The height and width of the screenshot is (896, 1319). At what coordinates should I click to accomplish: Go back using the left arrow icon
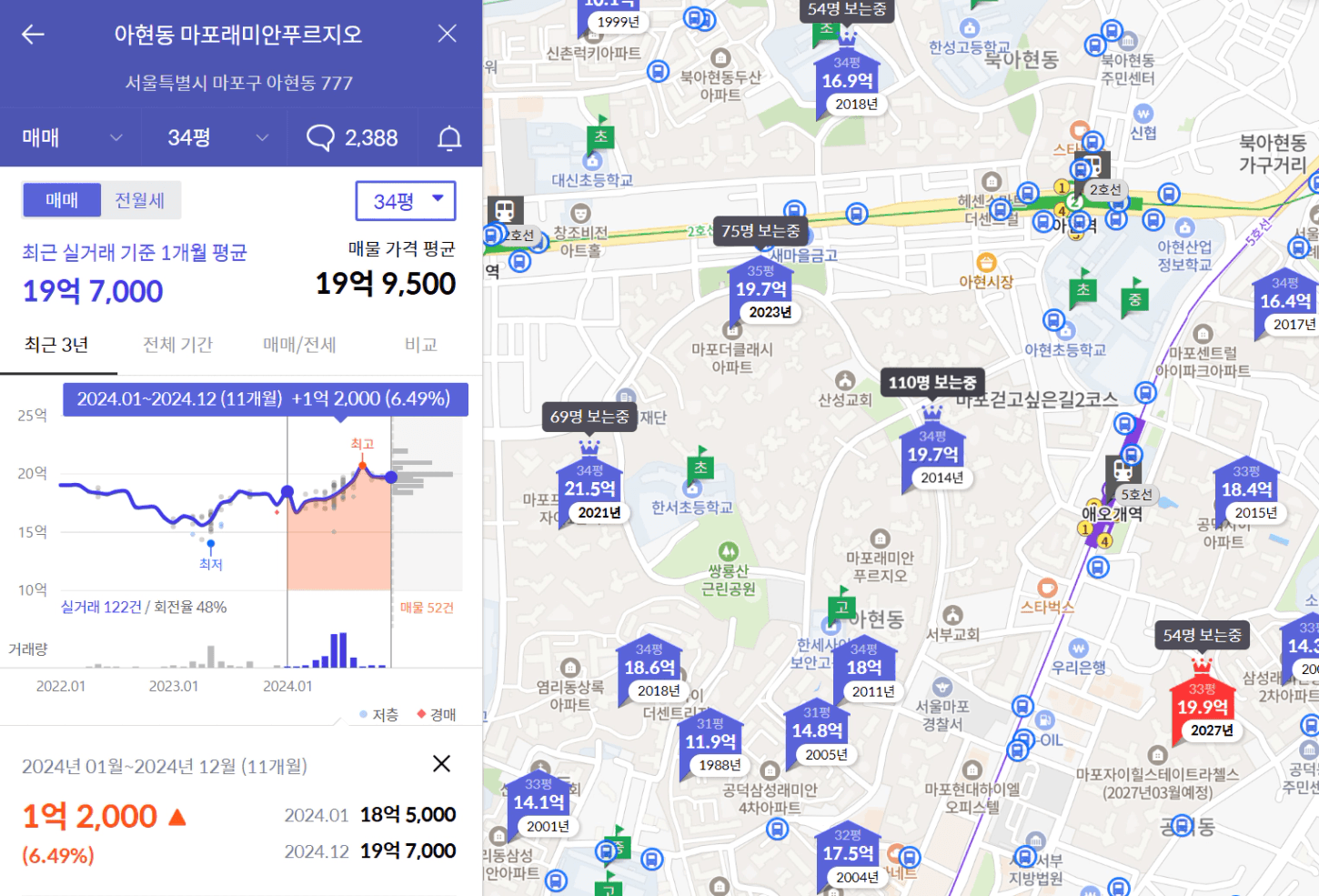point(33,35)
